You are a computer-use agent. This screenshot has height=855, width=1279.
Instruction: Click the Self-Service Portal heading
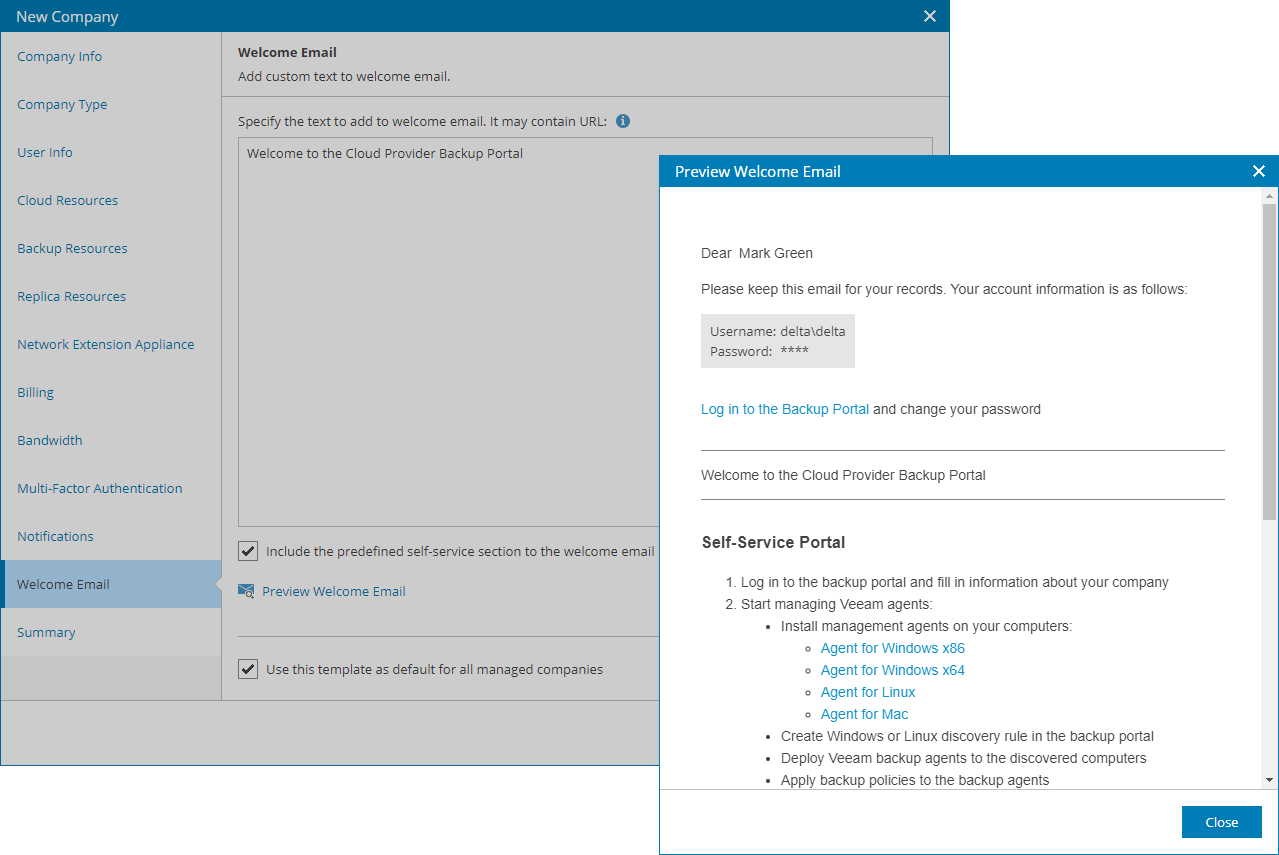click(773, 542)
